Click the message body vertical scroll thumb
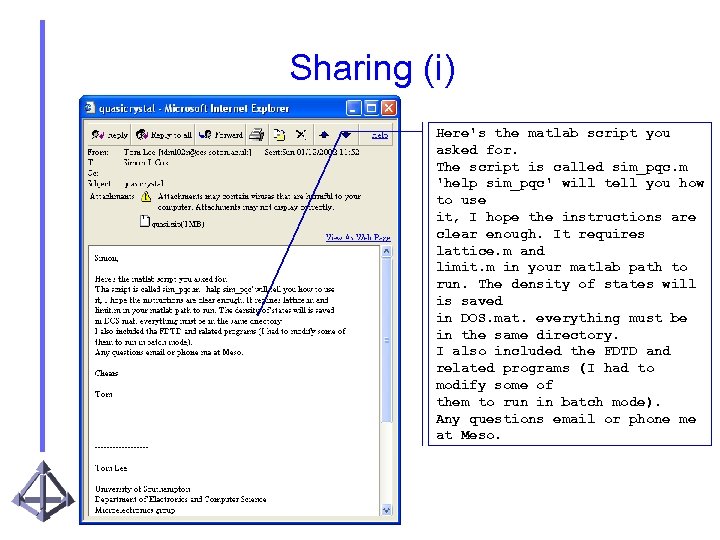Viewport: 720px width, 540px height. coord(387,340)
